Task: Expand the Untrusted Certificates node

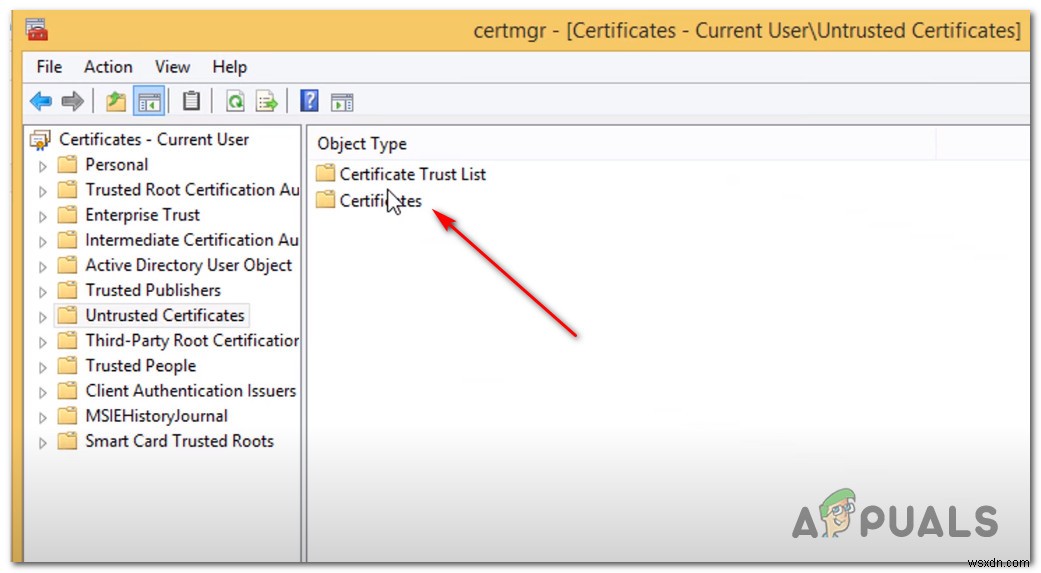Action: click(x=42, y=317)
